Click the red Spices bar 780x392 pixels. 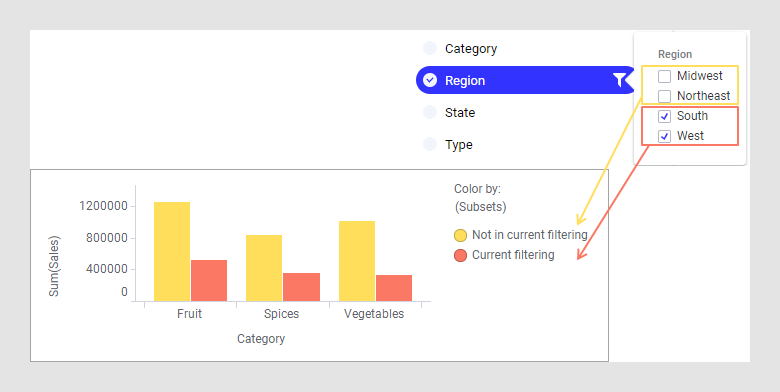tap(301, 287)
